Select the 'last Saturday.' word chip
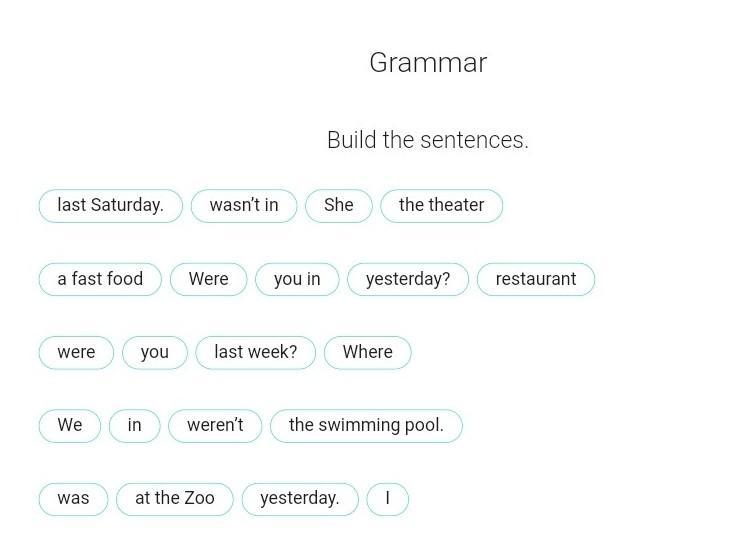The width and height of the screenshot is (736, 551). (111, 206)
